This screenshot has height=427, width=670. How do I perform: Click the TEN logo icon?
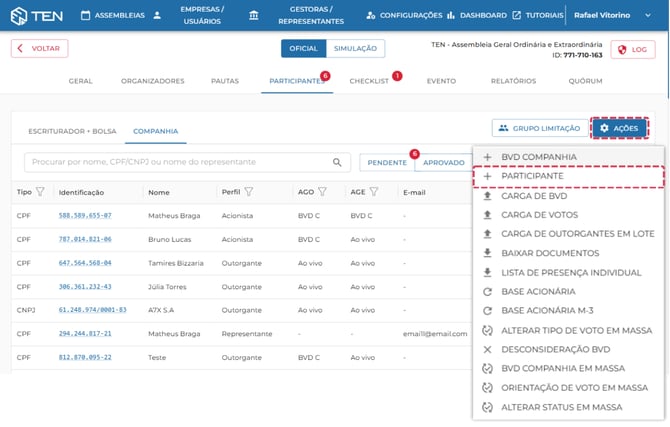pyautogui.click(x=19, y=15)
